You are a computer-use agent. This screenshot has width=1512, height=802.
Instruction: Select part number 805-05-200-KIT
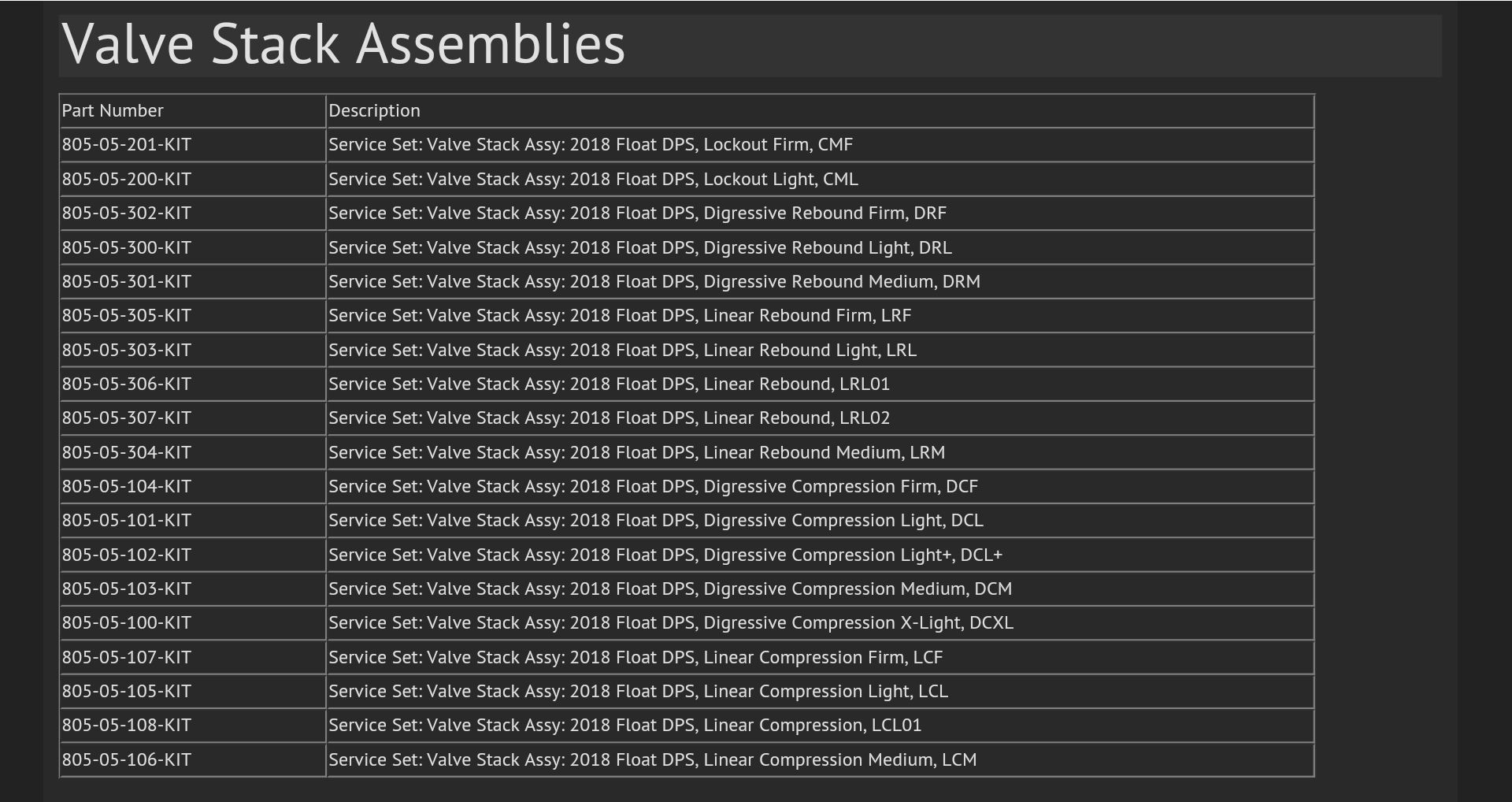coord(127,180)
